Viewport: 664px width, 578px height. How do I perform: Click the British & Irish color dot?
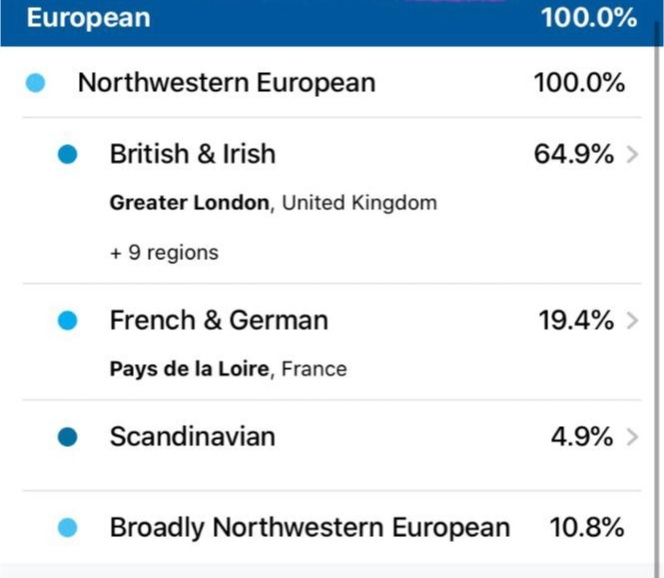tap(68, 155)
